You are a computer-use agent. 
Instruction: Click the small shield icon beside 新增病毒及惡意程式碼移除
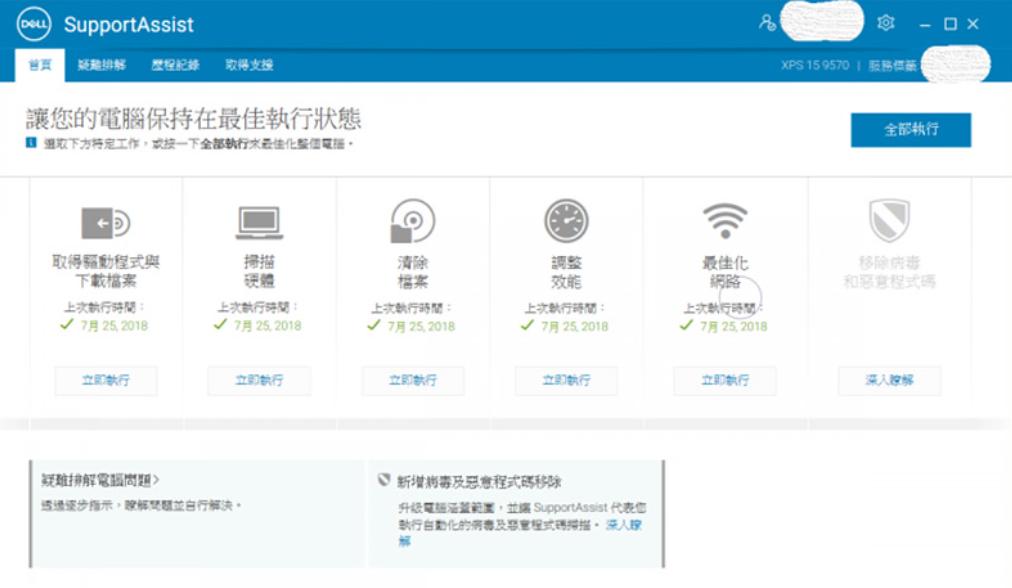tap(384, 480)
